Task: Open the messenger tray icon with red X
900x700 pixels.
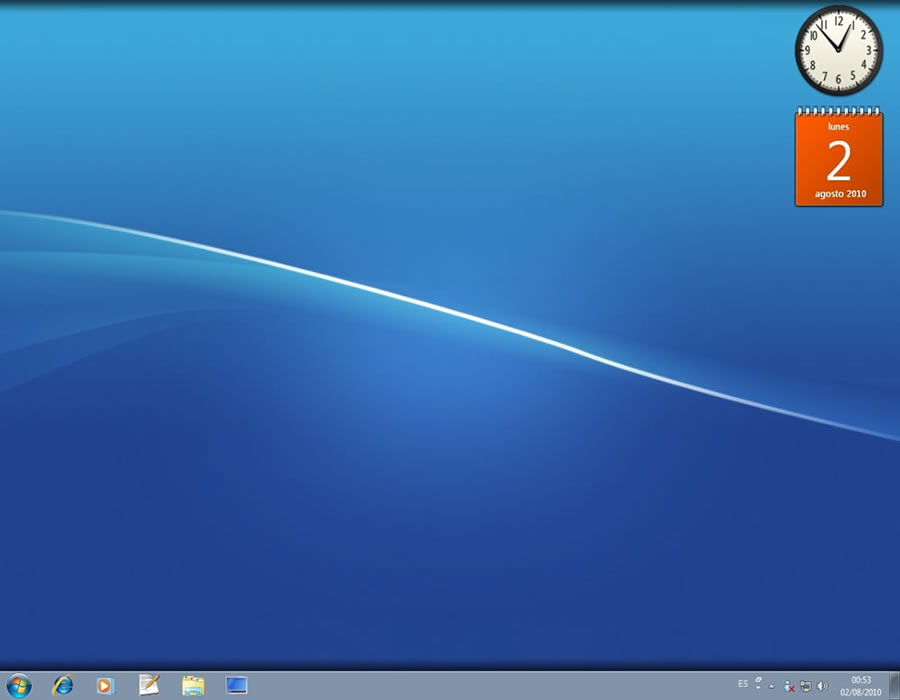Action: (x=789, y=686)
